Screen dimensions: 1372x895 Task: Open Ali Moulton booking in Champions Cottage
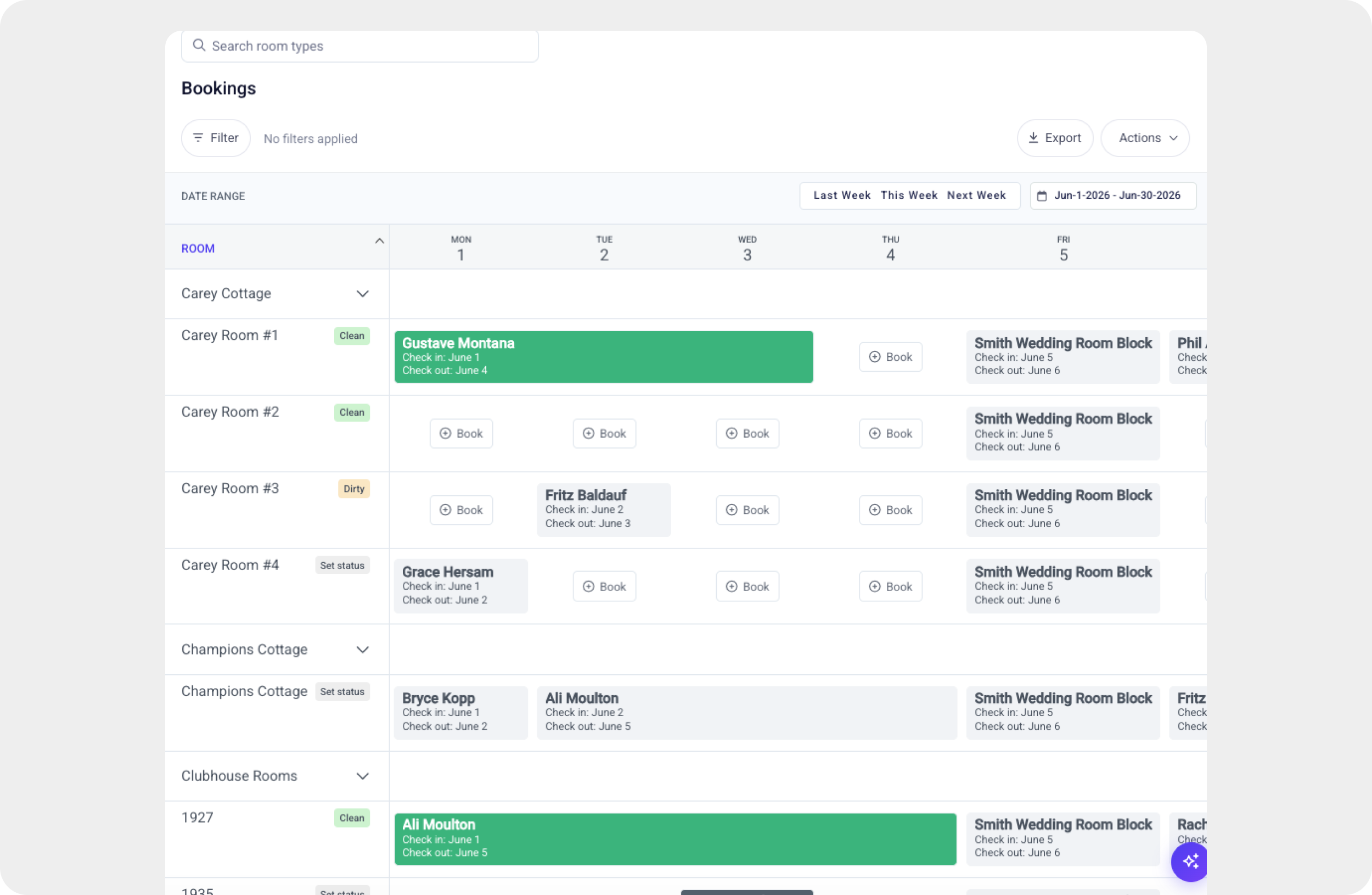pos(746,713)
